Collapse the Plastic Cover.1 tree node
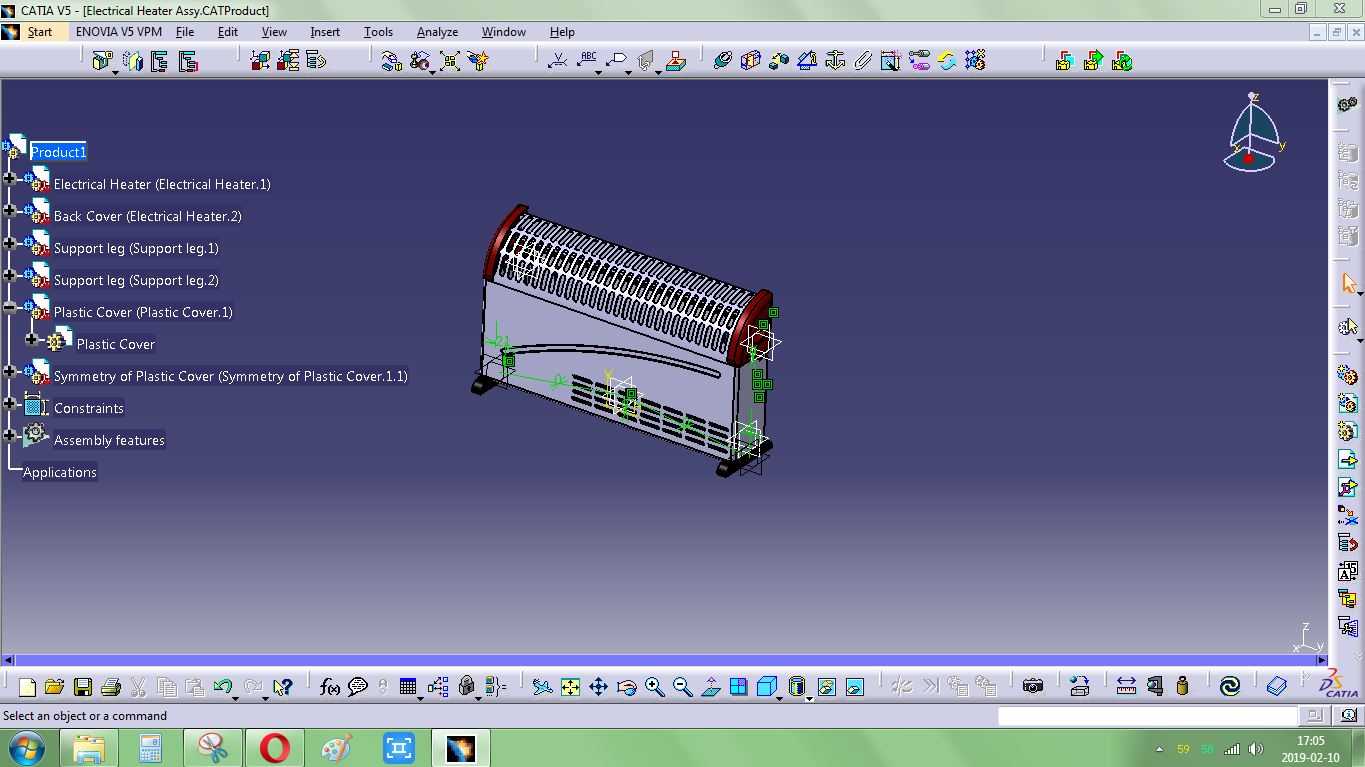This screenshot has width=1365, height=767. [10, 307]
